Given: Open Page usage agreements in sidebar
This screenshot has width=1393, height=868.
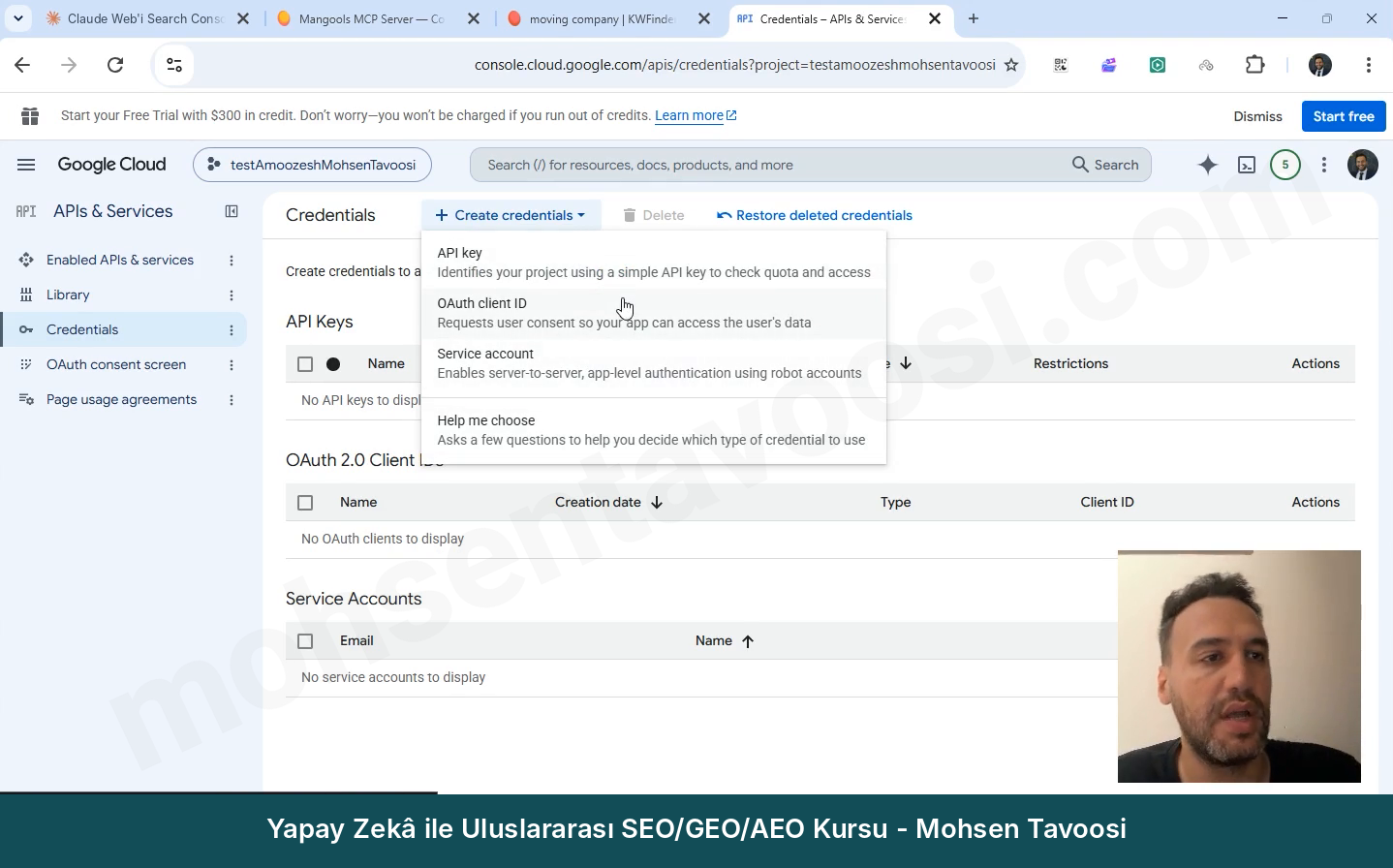Looking at the screenshot, I should (121, 399).
